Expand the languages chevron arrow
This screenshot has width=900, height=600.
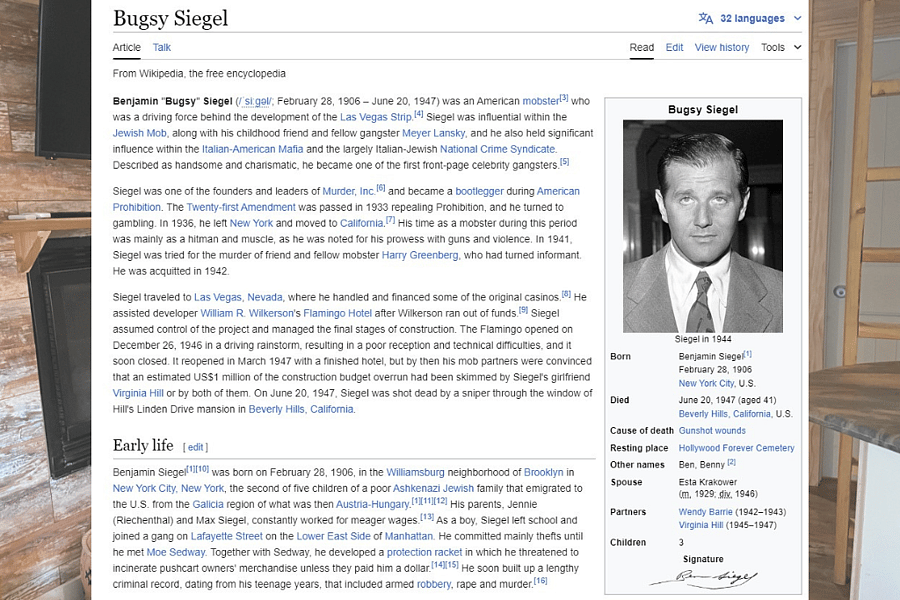click(x=797, y=18)
